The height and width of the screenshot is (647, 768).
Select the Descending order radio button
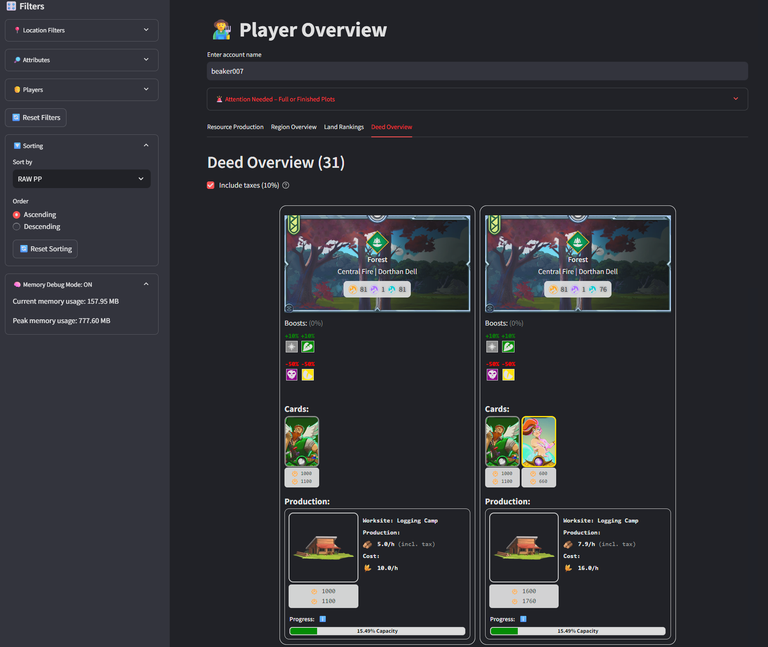click(x=17, y=227)
